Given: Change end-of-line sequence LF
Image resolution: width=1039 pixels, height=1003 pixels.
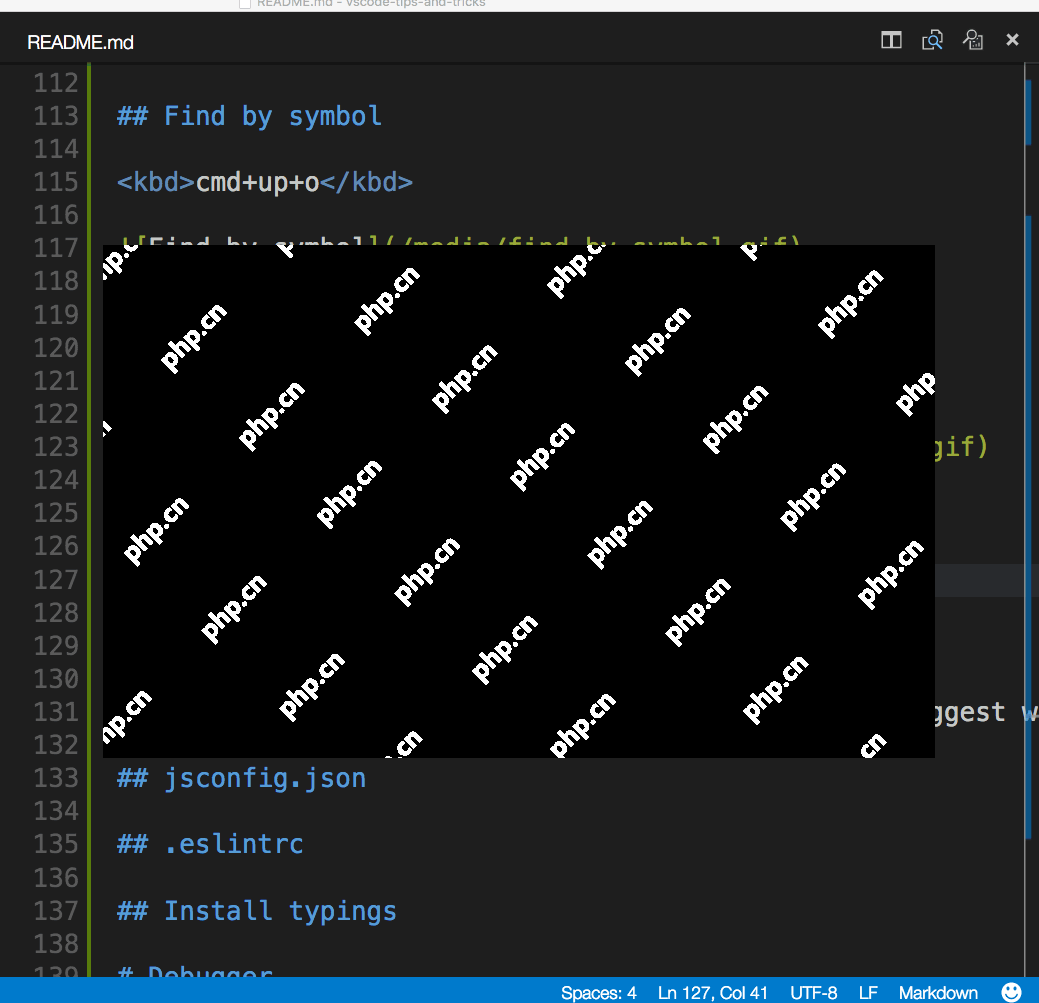Looking at the screenshot, I should (868, 992).
